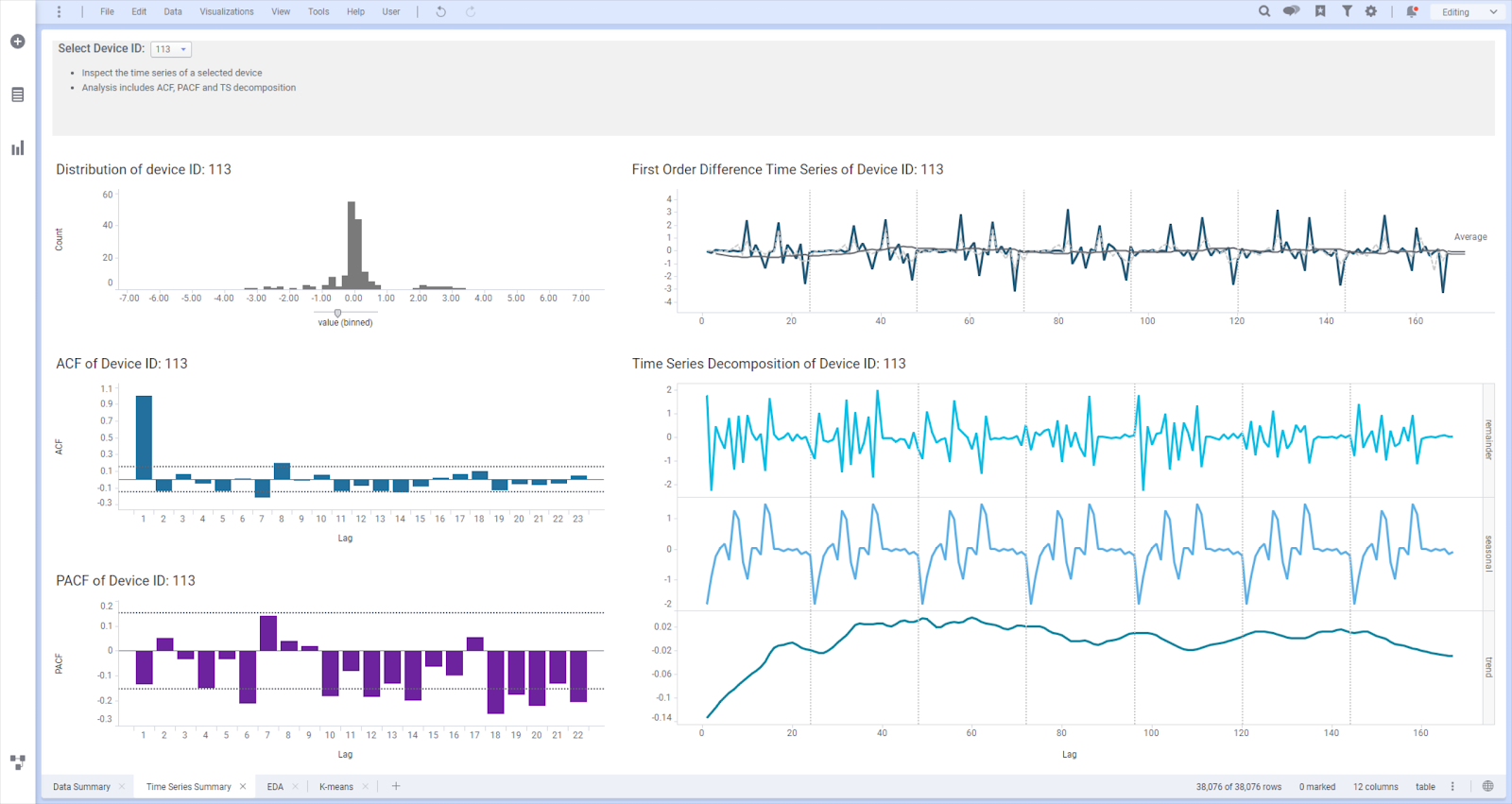Image resolution: width=1512 pixels, height=804 pixels.
Task: Click the Undo arrow icon
Action: 440,12
